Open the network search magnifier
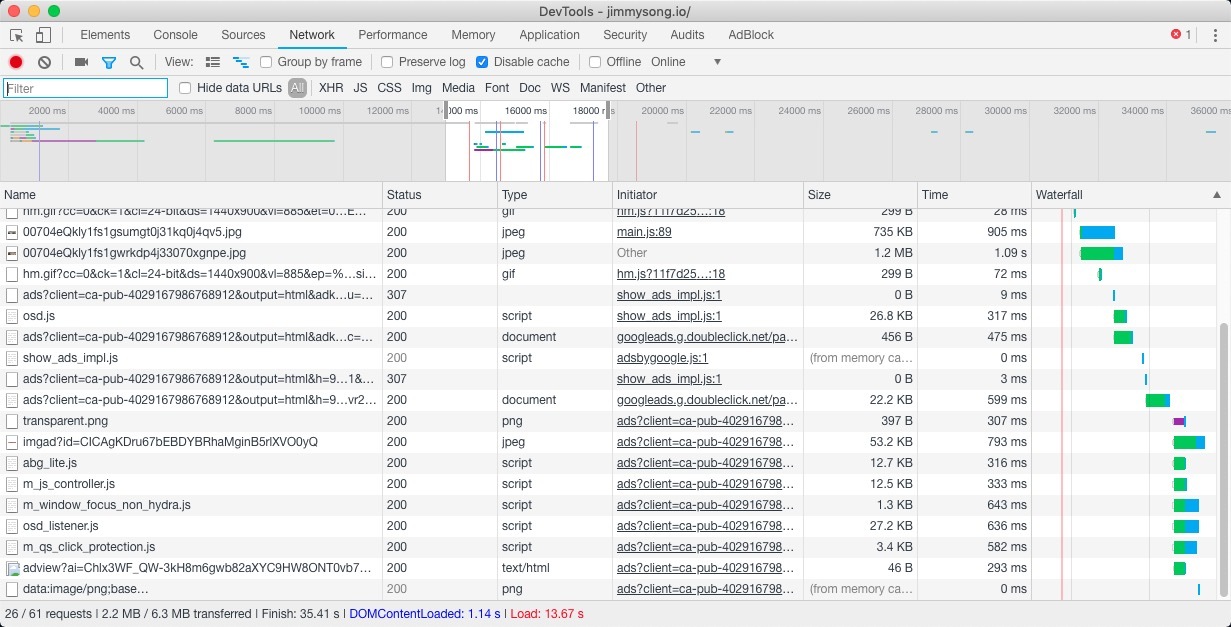1231x627 pixels. (x=136, y=62)
